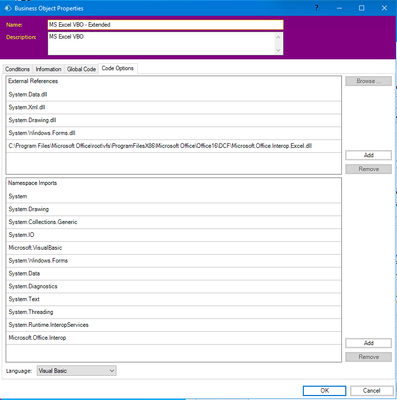This screenshot has width=397, height=400.
Task: Select the Microsoft.Office.Interop.Excel.dll path row
Action: (174, 146)
